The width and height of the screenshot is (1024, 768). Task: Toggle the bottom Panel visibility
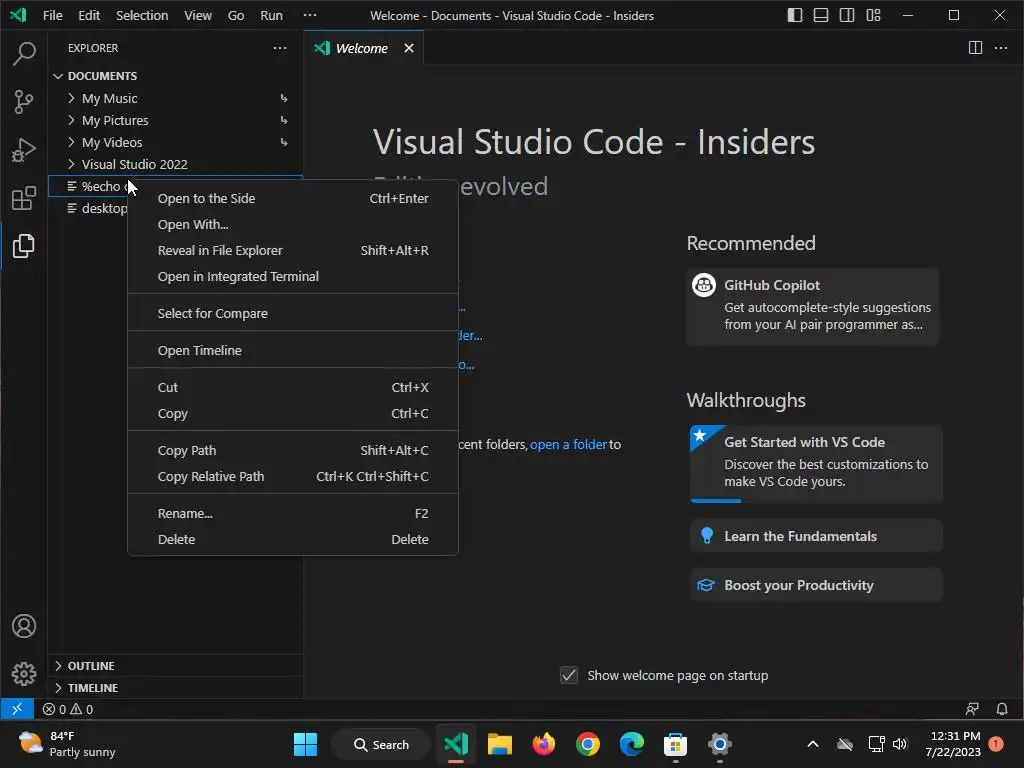(821, 15)
